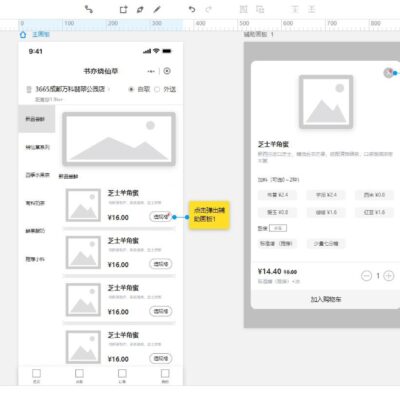Click the product image placeholder in the popup
The width and height of the screenshot is (400, 400).
pos(326,102)
